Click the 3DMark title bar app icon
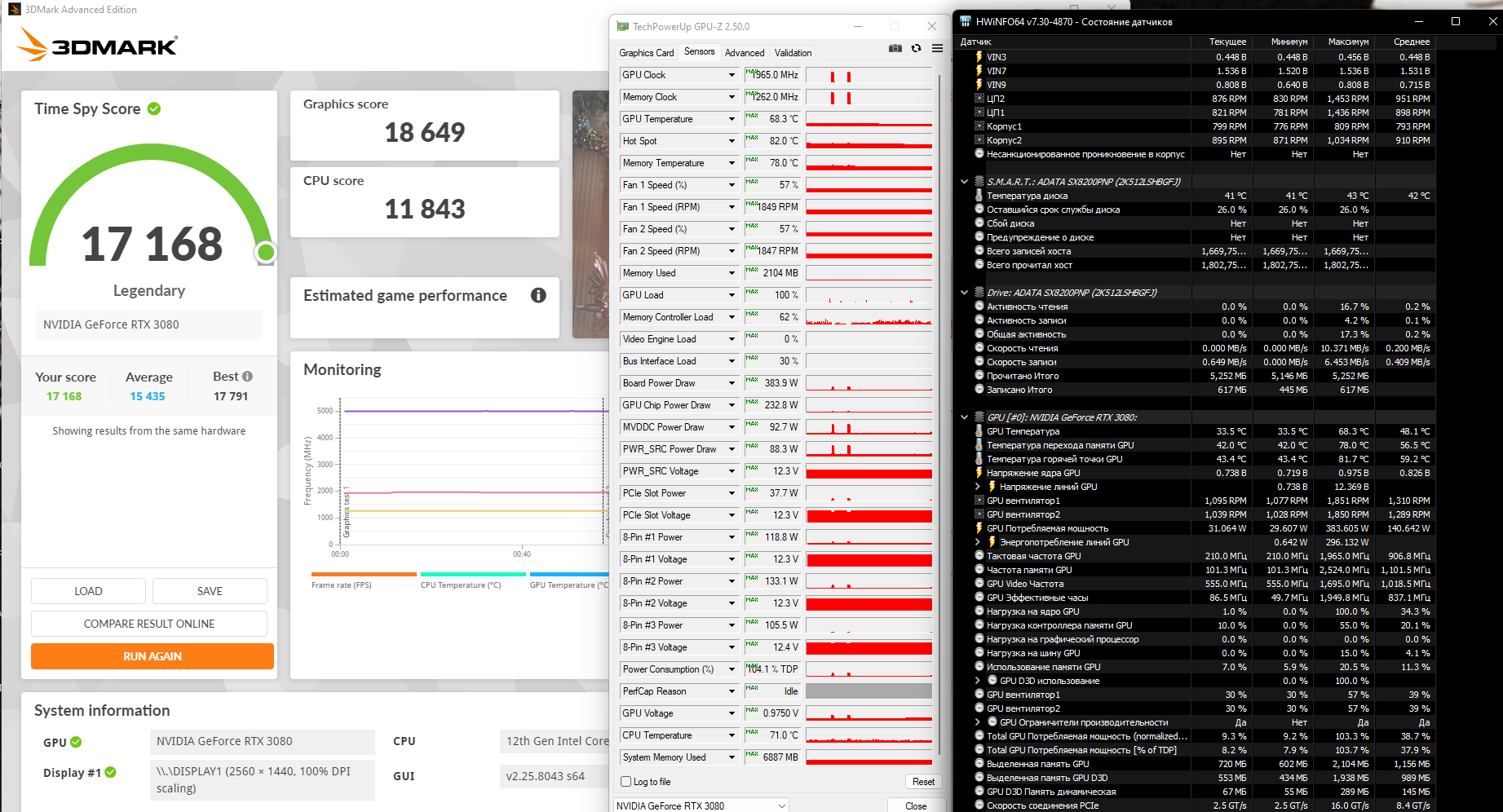Viewport: 1503px width, 812px height. [14, 10]
